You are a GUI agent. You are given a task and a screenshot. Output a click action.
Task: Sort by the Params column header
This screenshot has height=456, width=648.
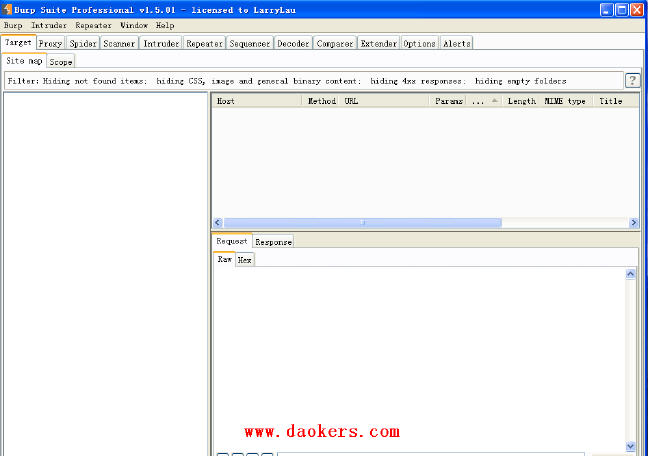448,101
